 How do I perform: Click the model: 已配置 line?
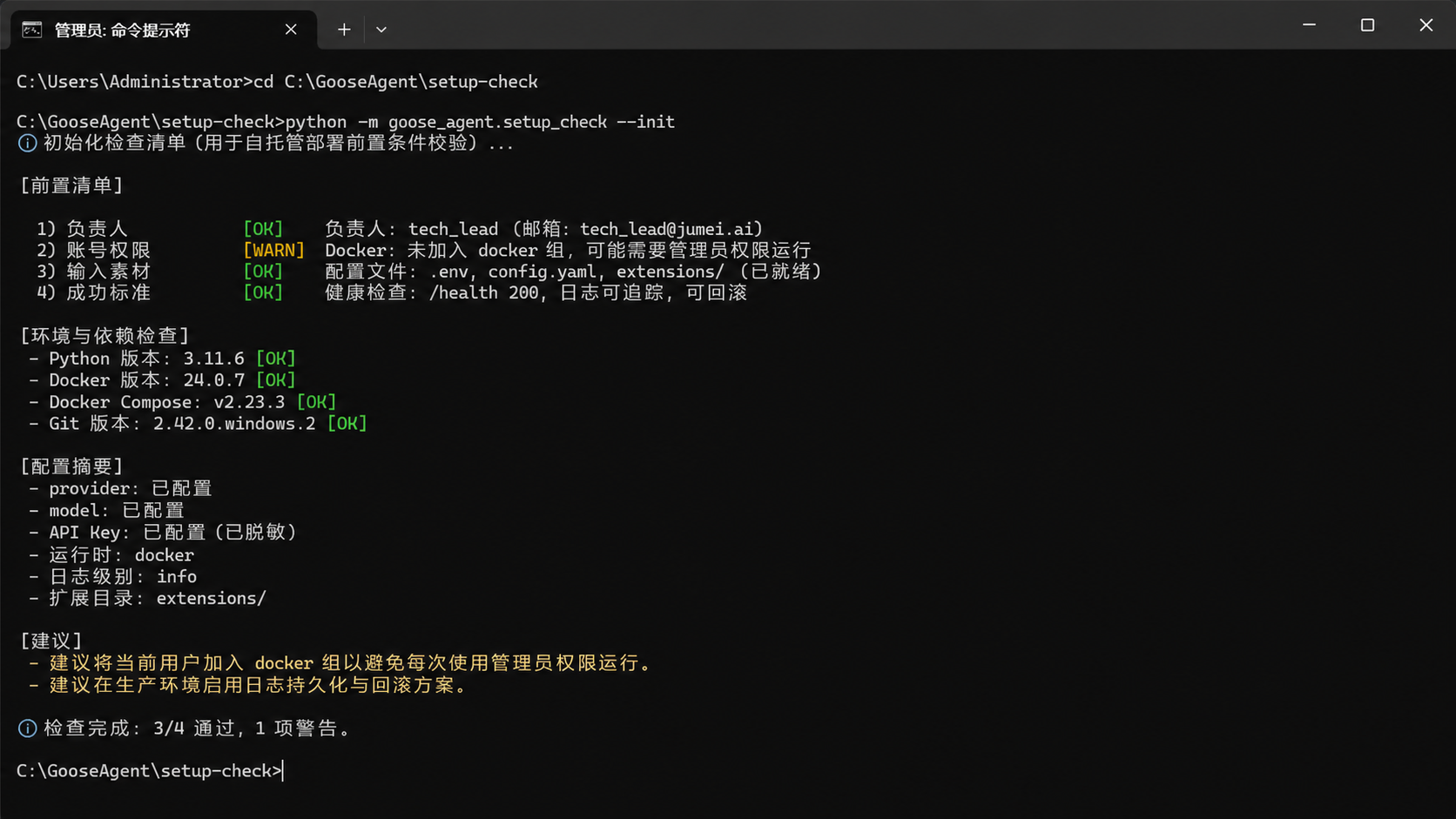point(106,511)
